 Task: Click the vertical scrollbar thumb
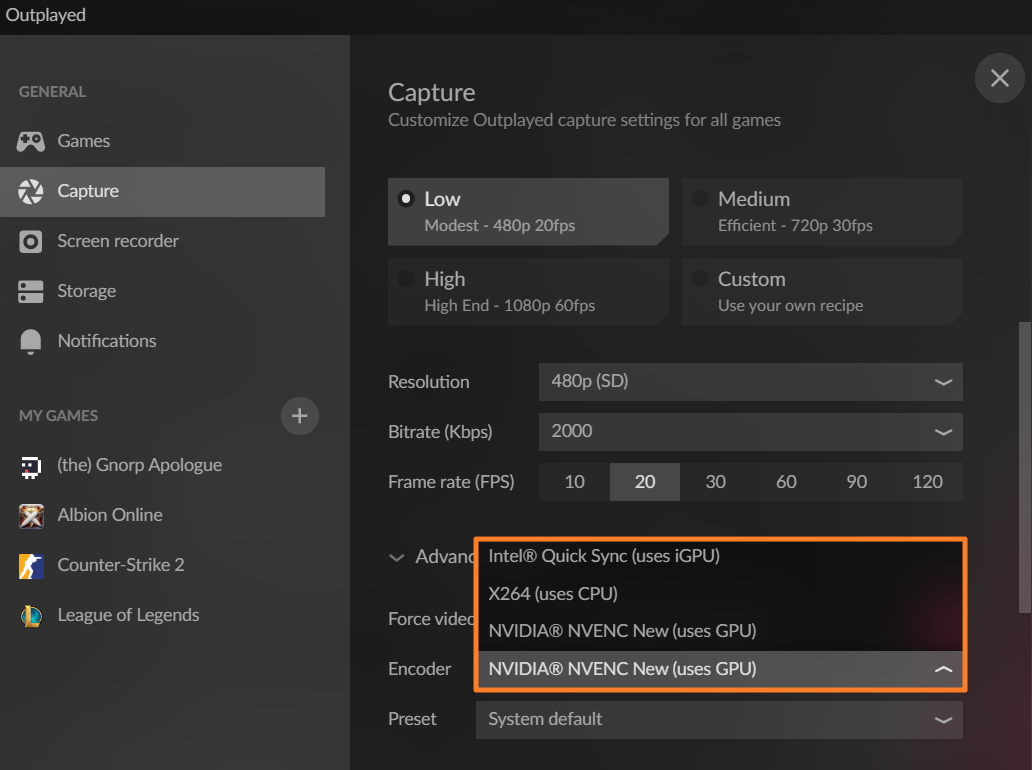pos(1025,467)
